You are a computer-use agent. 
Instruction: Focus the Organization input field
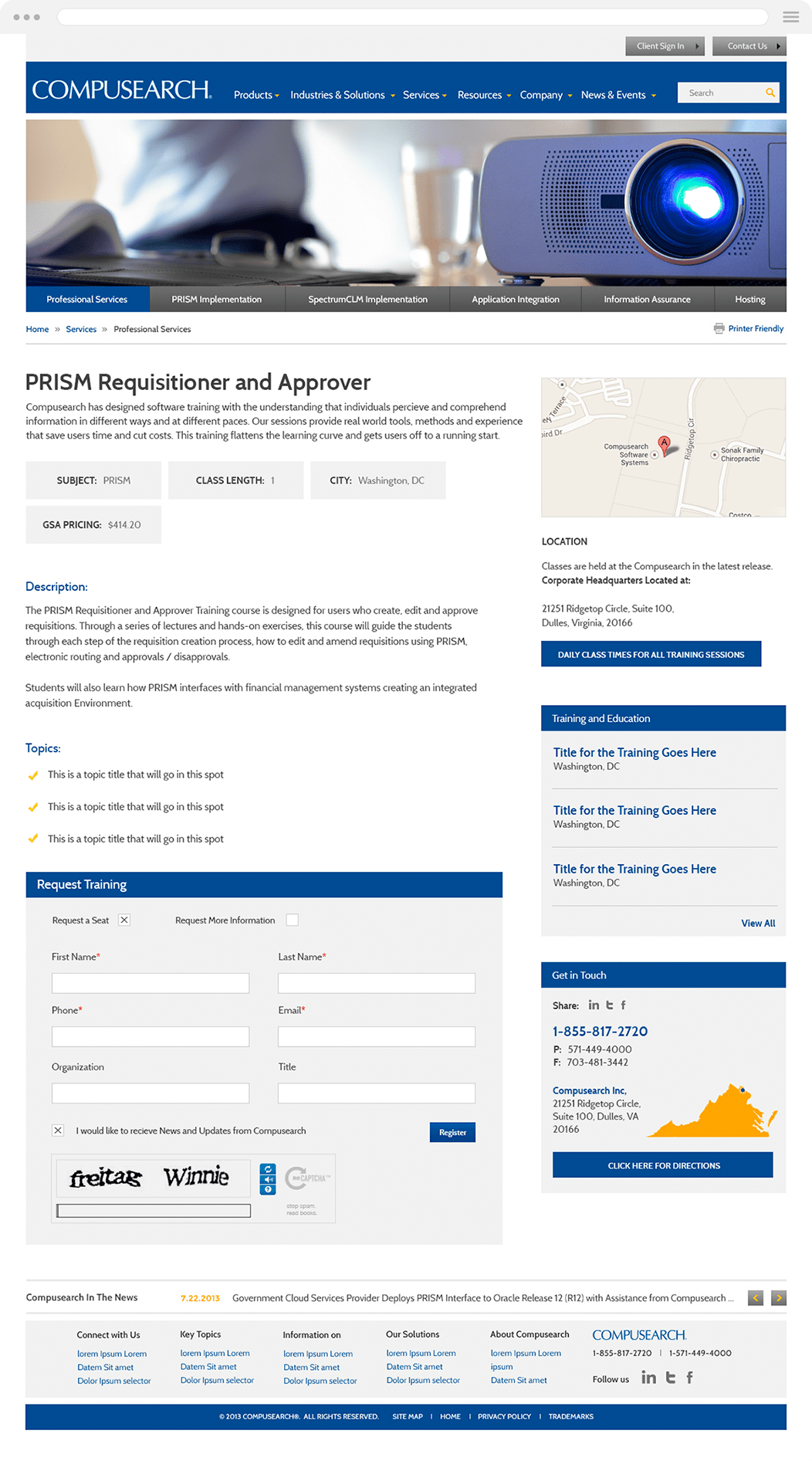tap(151, 1093)
